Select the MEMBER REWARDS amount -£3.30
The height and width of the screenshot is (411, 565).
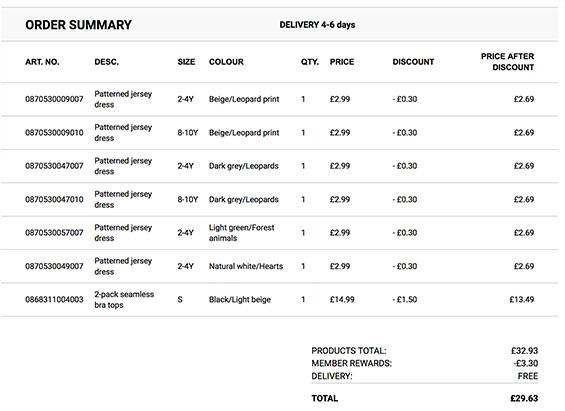(526, 363)
